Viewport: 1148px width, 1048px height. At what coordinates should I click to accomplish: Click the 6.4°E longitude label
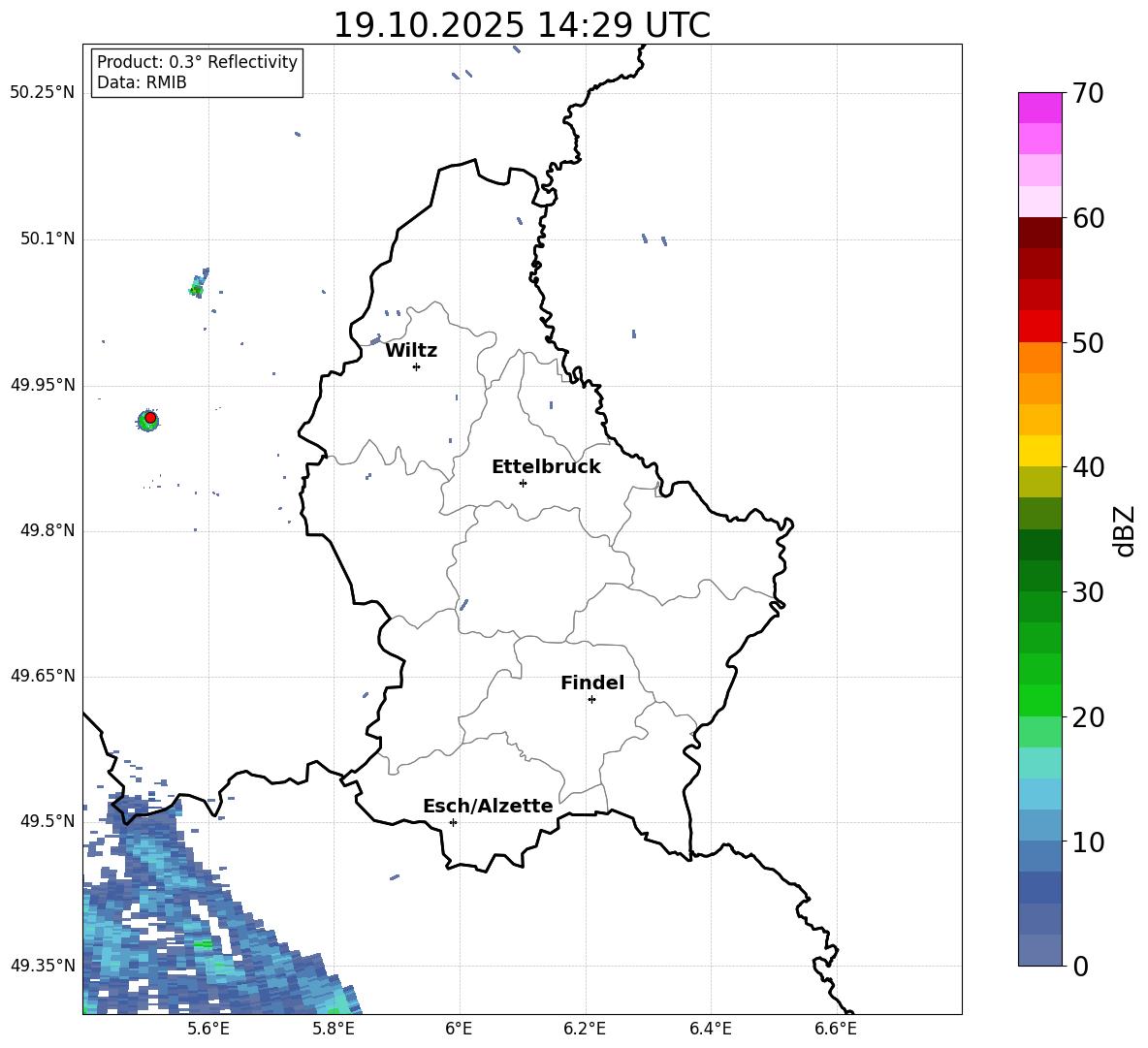point(711,1029)
